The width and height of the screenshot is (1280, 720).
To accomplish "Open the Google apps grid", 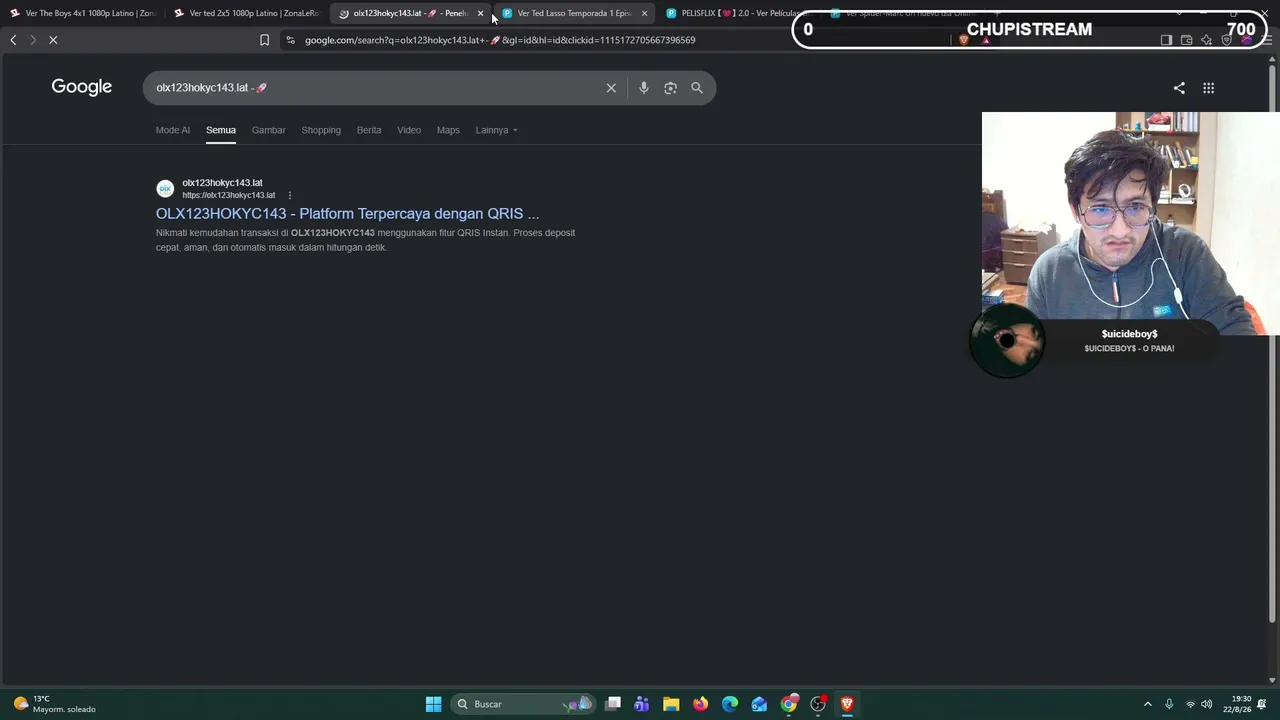I will click(x=1208, y=88).
